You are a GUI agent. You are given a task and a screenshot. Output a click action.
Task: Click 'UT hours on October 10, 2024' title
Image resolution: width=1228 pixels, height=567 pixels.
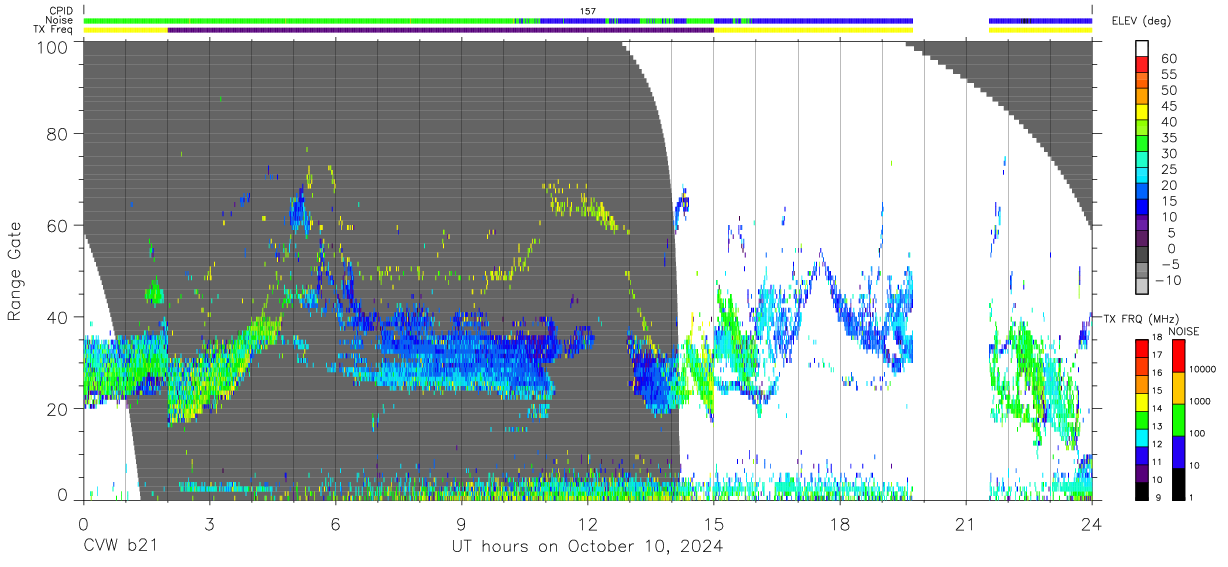pos(586,547)
